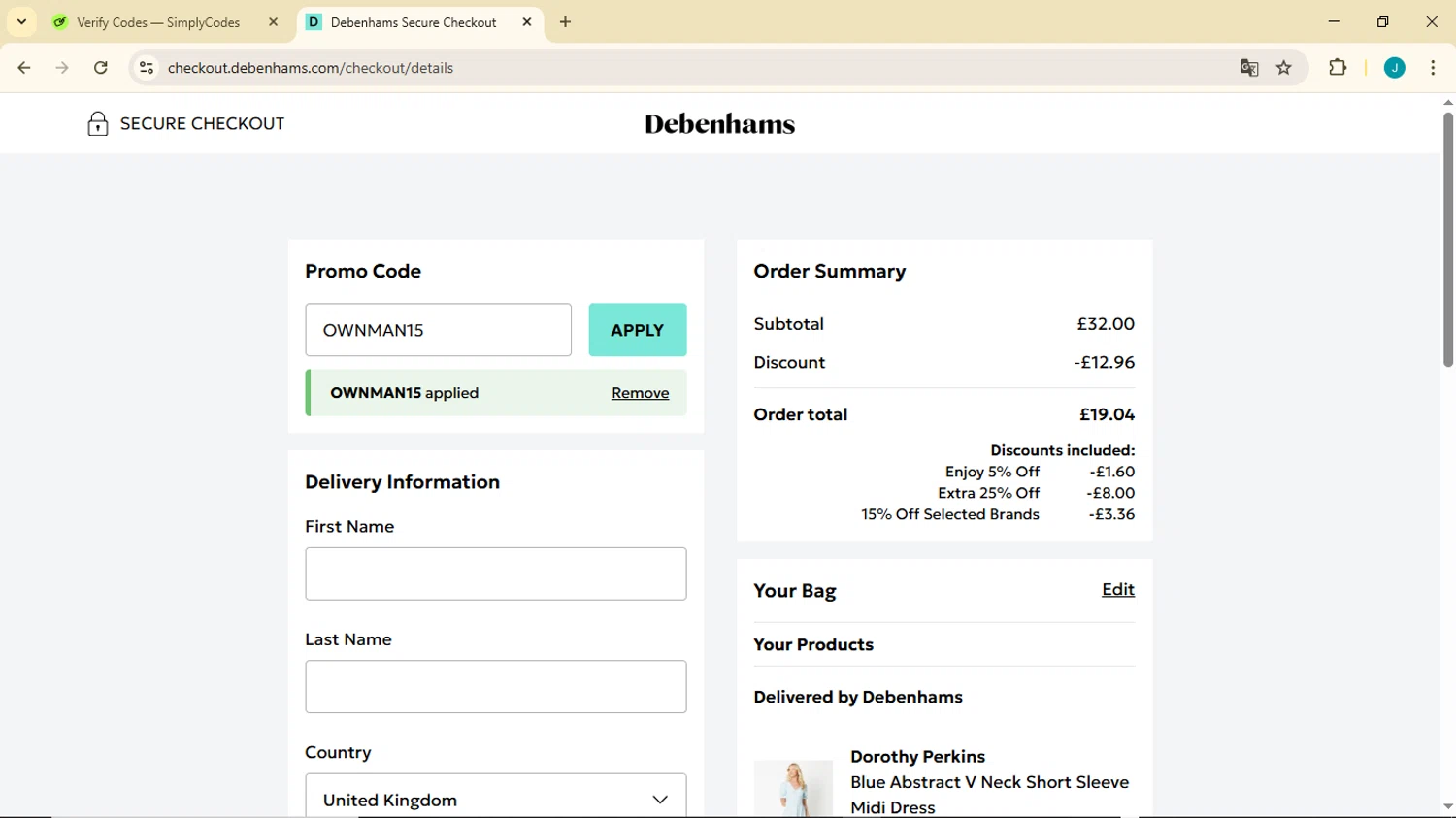1456x818 pixels.
Task: Click the 'Dorothy Perkins' brand name
Action: (x=918, y=757)
